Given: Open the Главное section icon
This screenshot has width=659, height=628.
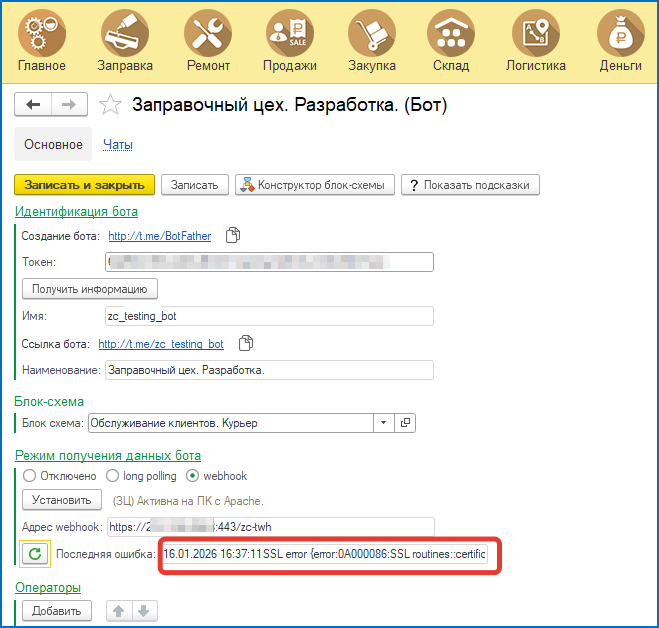Looking at the screenshot, I should [41, 33].
